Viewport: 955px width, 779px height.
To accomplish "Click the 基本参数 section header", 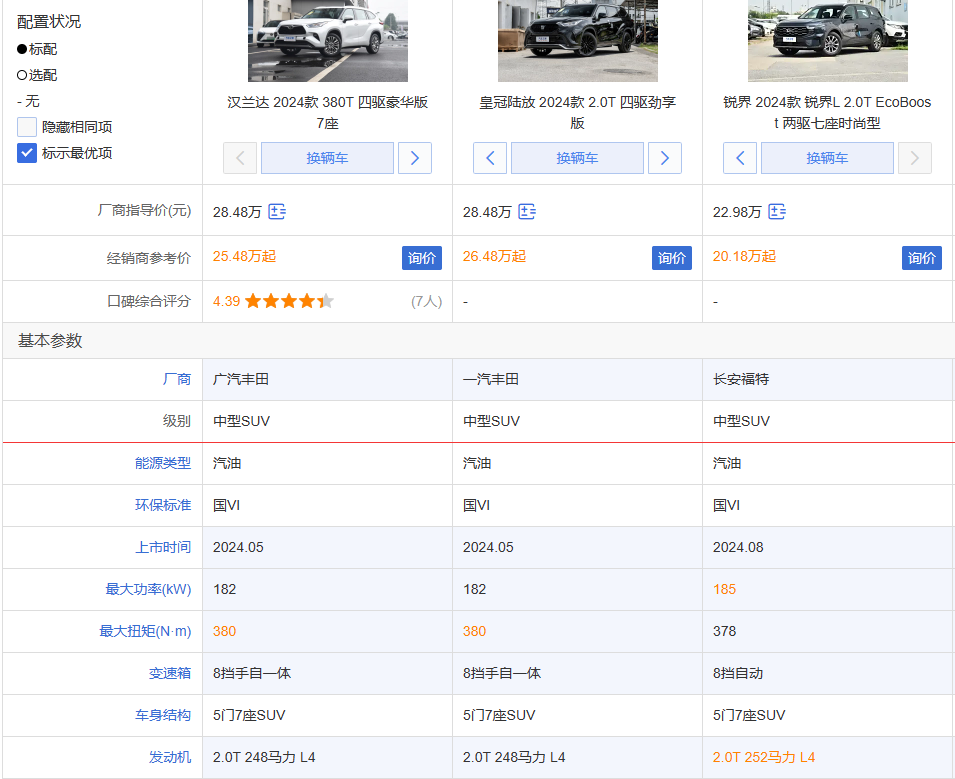I will (50, 340).
